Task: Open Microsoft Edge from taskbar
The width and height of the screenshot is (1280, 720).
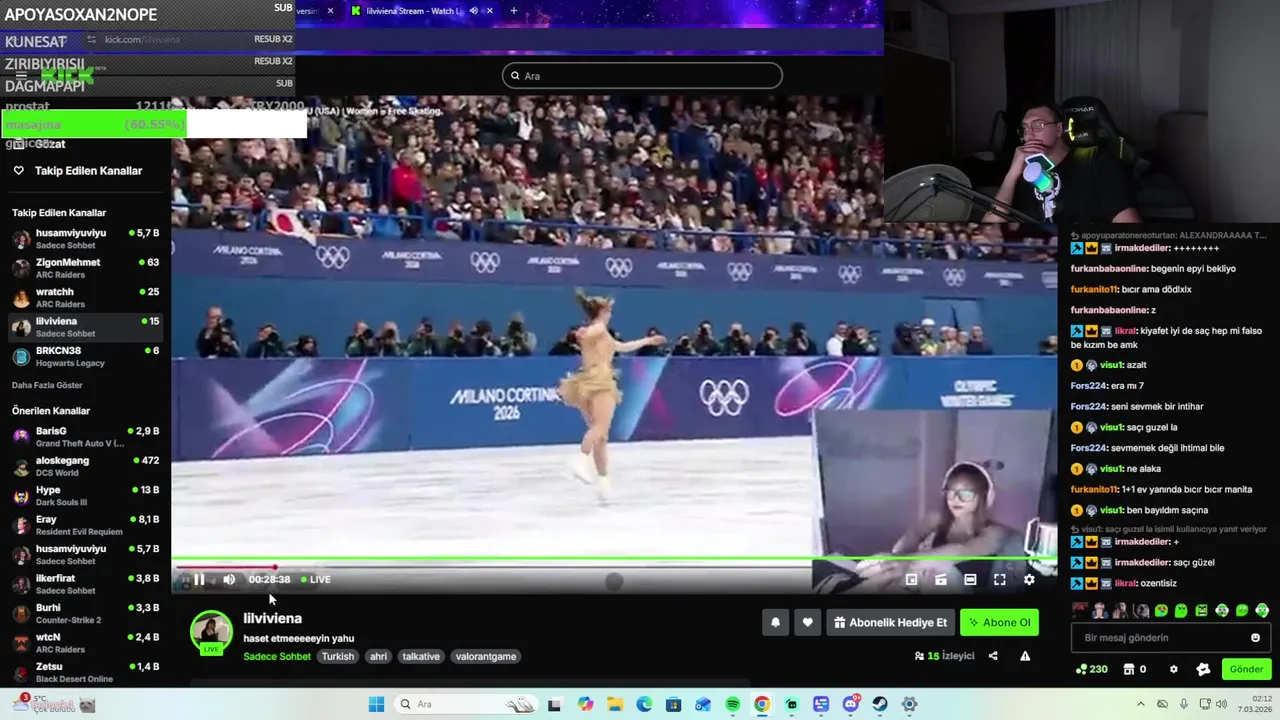Action: point(644,704)
